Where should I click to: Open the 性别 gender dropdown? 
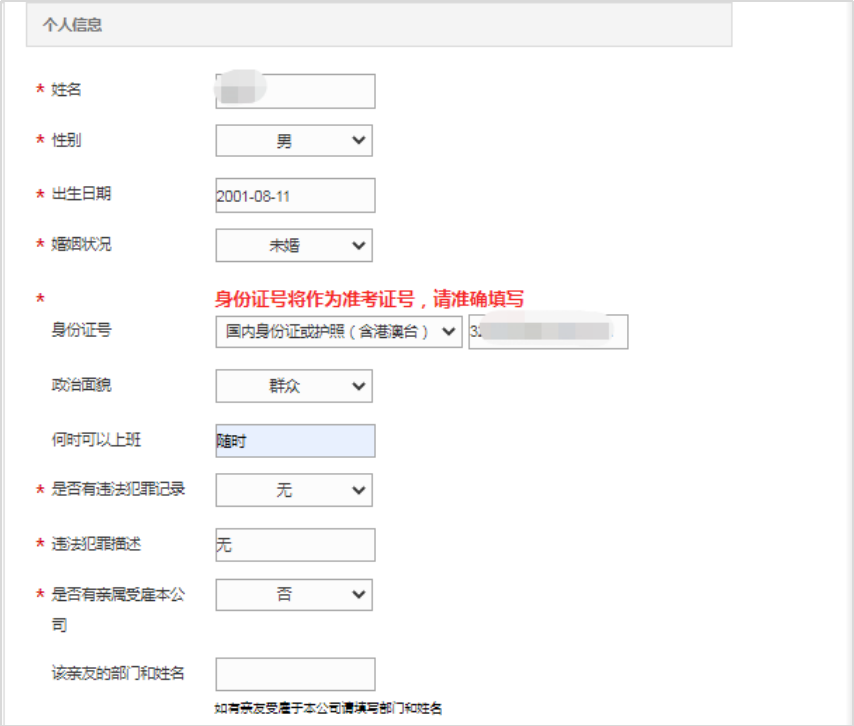[x=294, y=141]
